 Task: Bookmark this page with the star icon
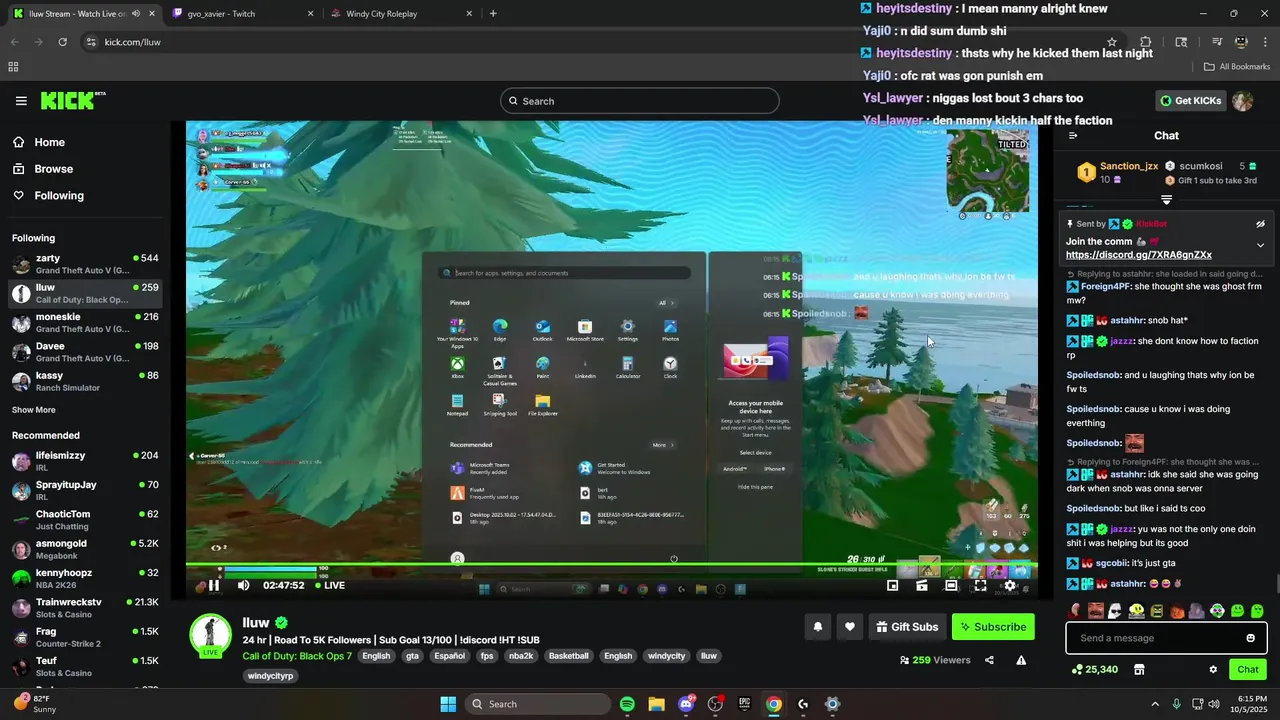point(1112,42)
